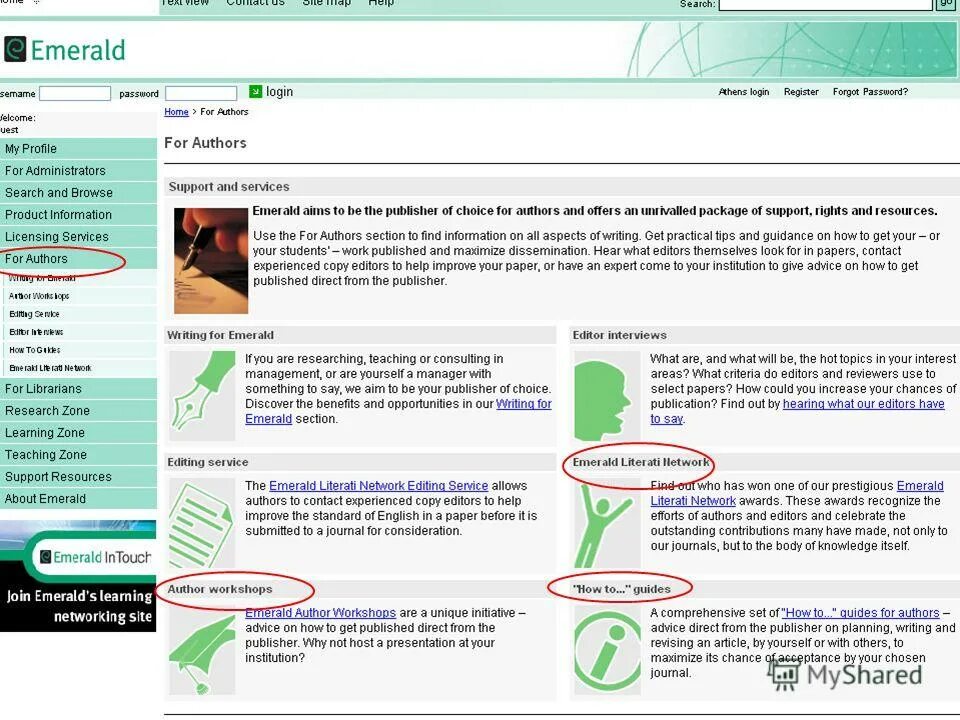Viewport: 960px width, 720px height.
Task: Click Contact us in the top bar
Action: tap(255, 3)
